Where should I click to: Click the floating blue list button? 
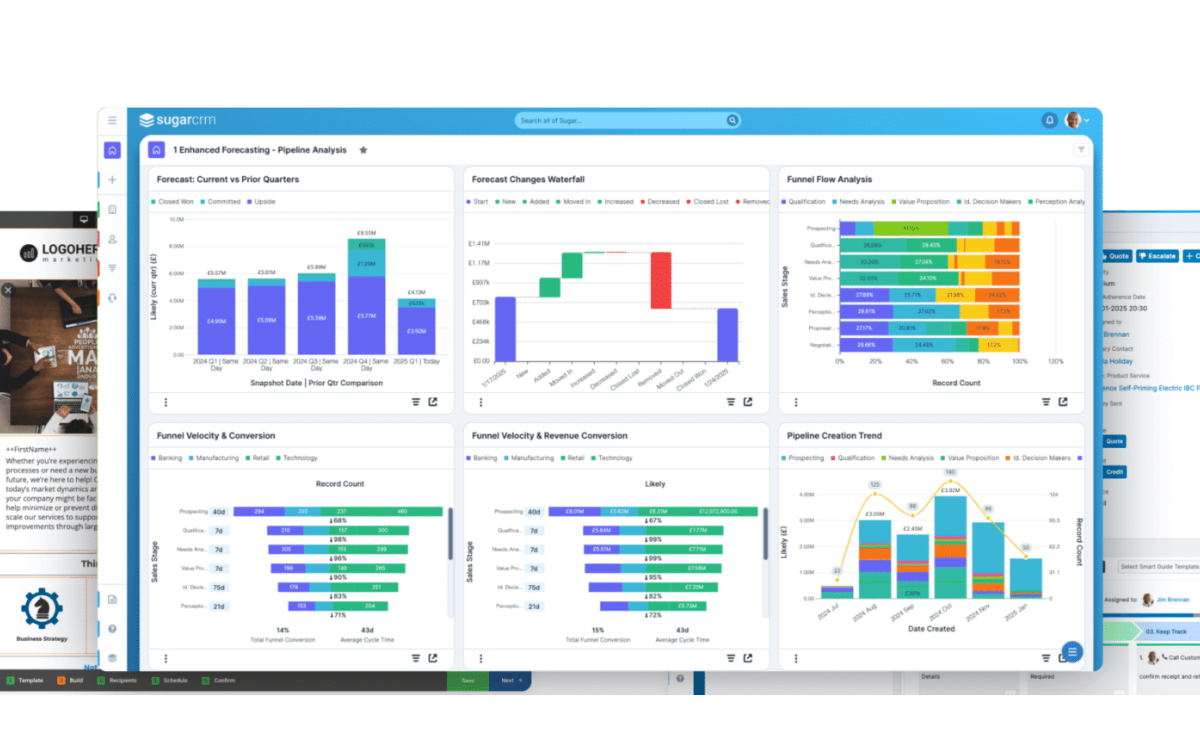[x=1072, y=652]
